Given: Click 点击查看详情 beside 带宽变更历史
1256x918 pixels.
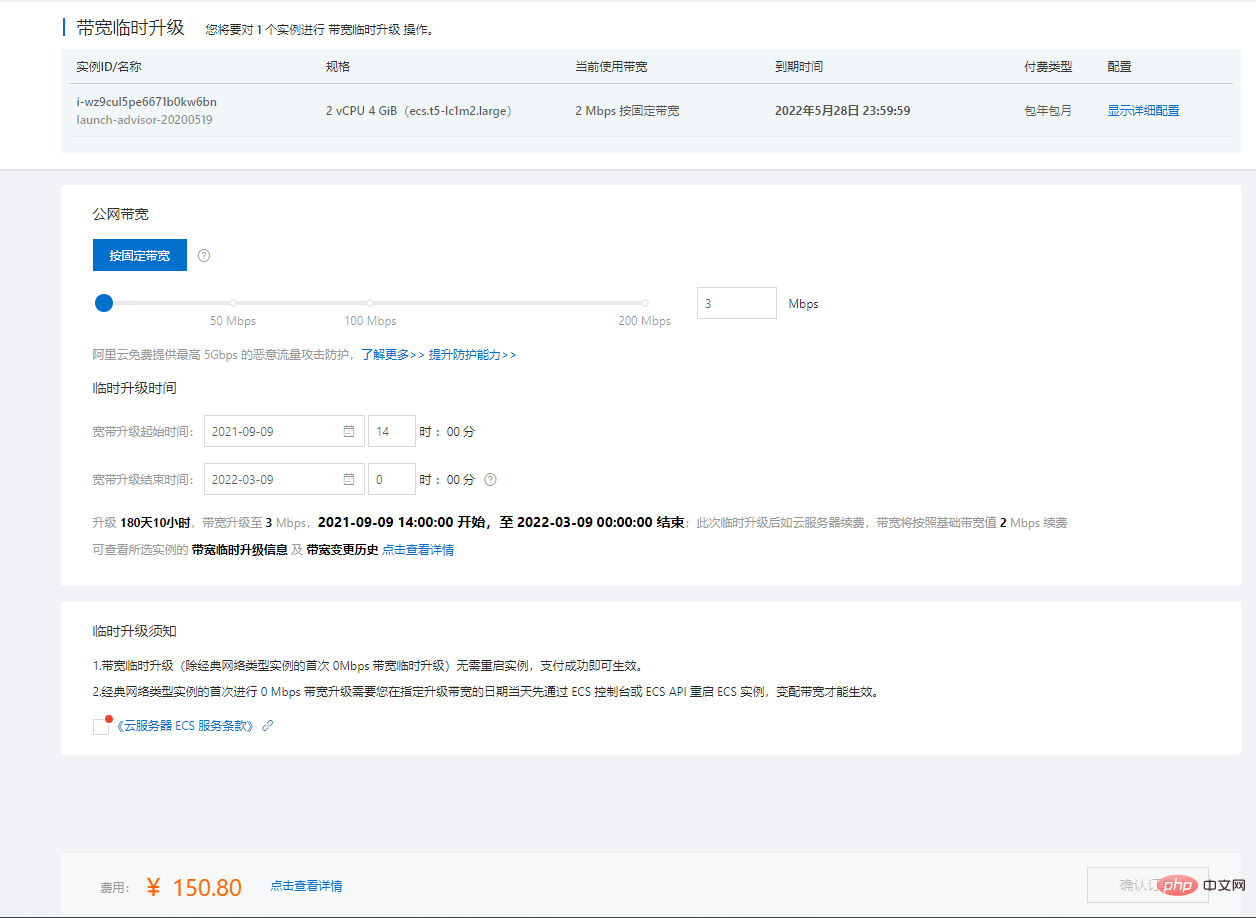Looking at the screenshot, I should coord(418,550).
